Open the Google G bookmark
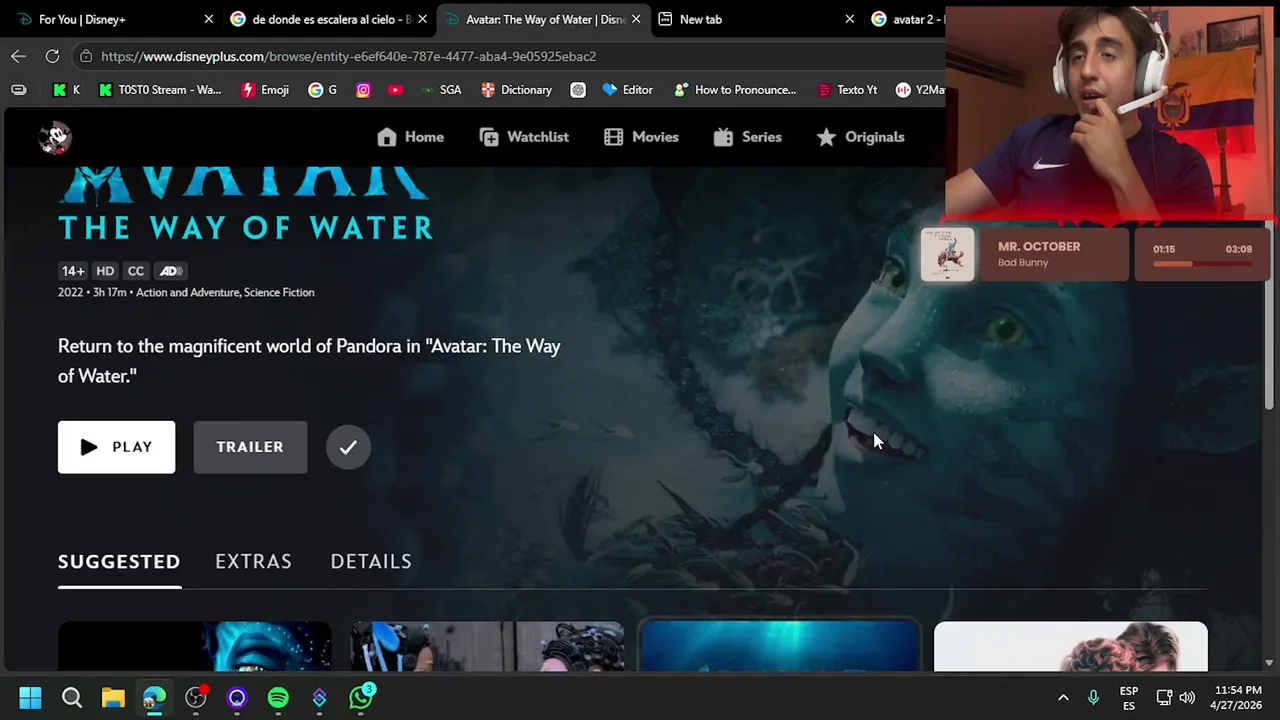This screenshot has width=1280, height=720. point(322,90)
